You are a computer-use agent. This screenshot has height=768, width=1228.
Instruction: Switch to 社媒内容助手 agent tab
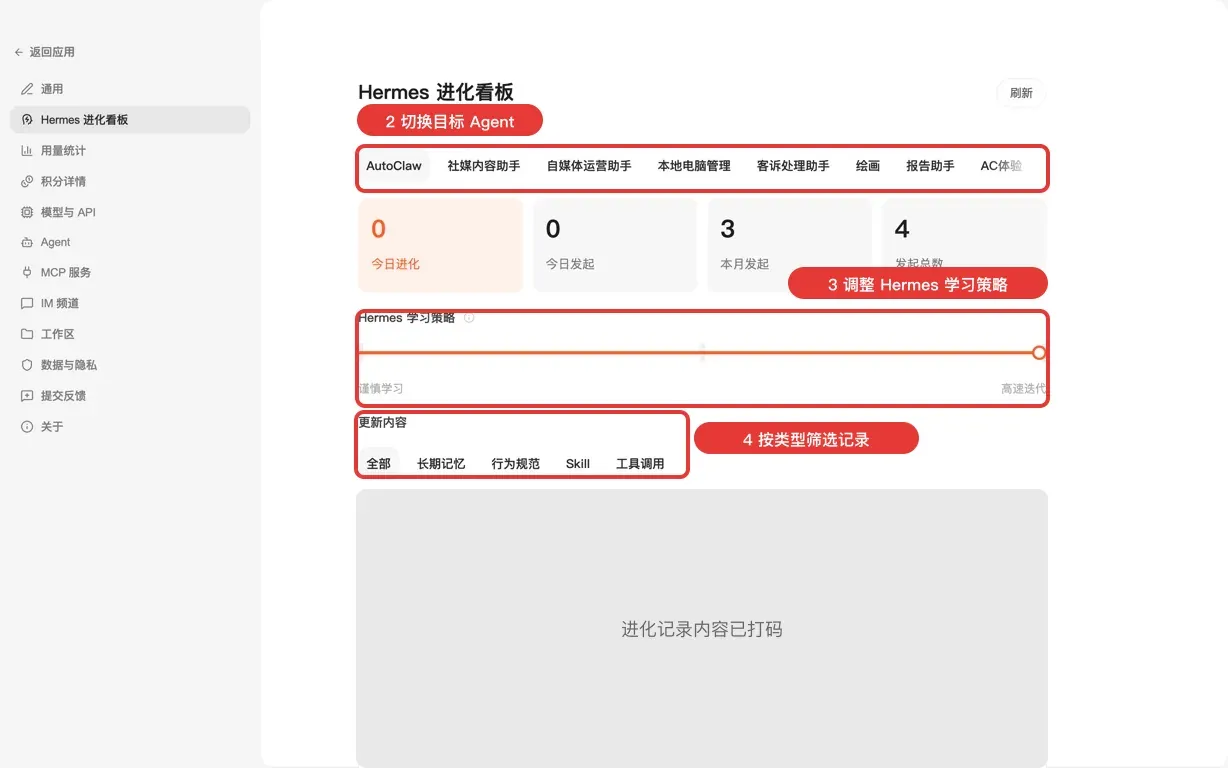484,166
